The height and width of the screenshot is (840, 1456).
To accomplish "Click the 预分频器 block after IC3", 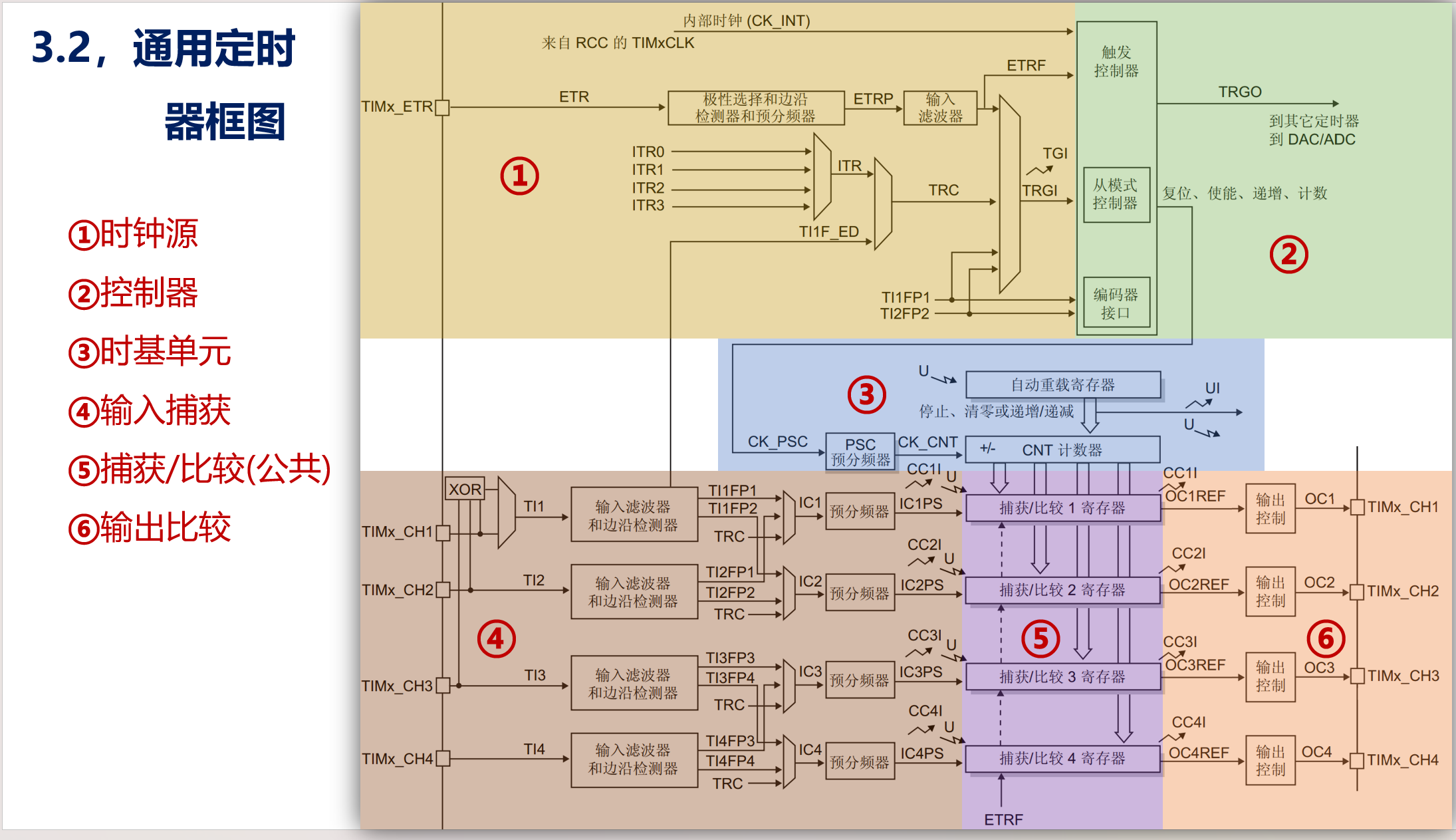I will click(860, 680).
